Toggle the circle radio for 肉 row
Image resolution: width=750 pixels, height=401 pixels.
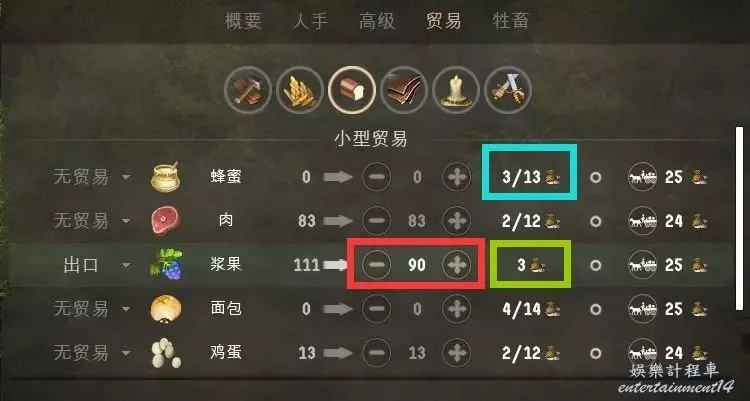coord(596,221)
